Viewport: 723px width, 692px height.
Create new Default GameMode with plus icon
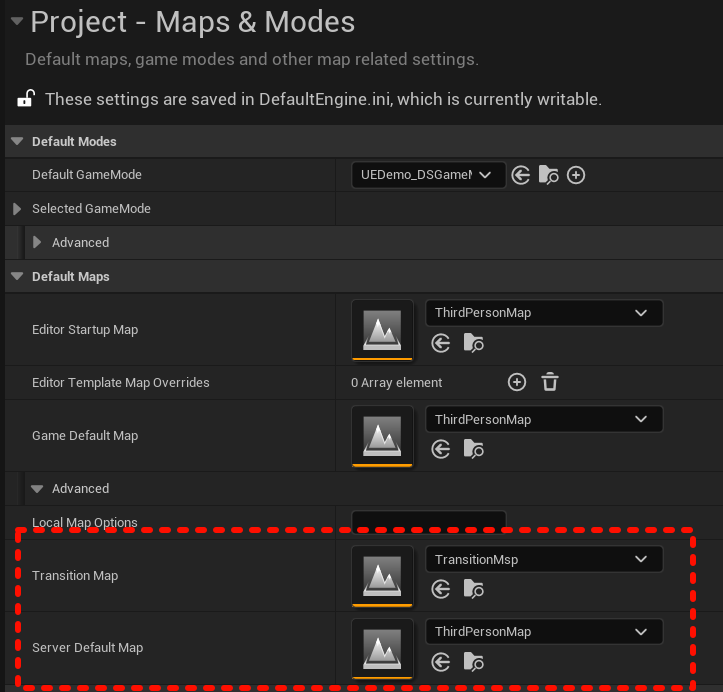point(576,175)
